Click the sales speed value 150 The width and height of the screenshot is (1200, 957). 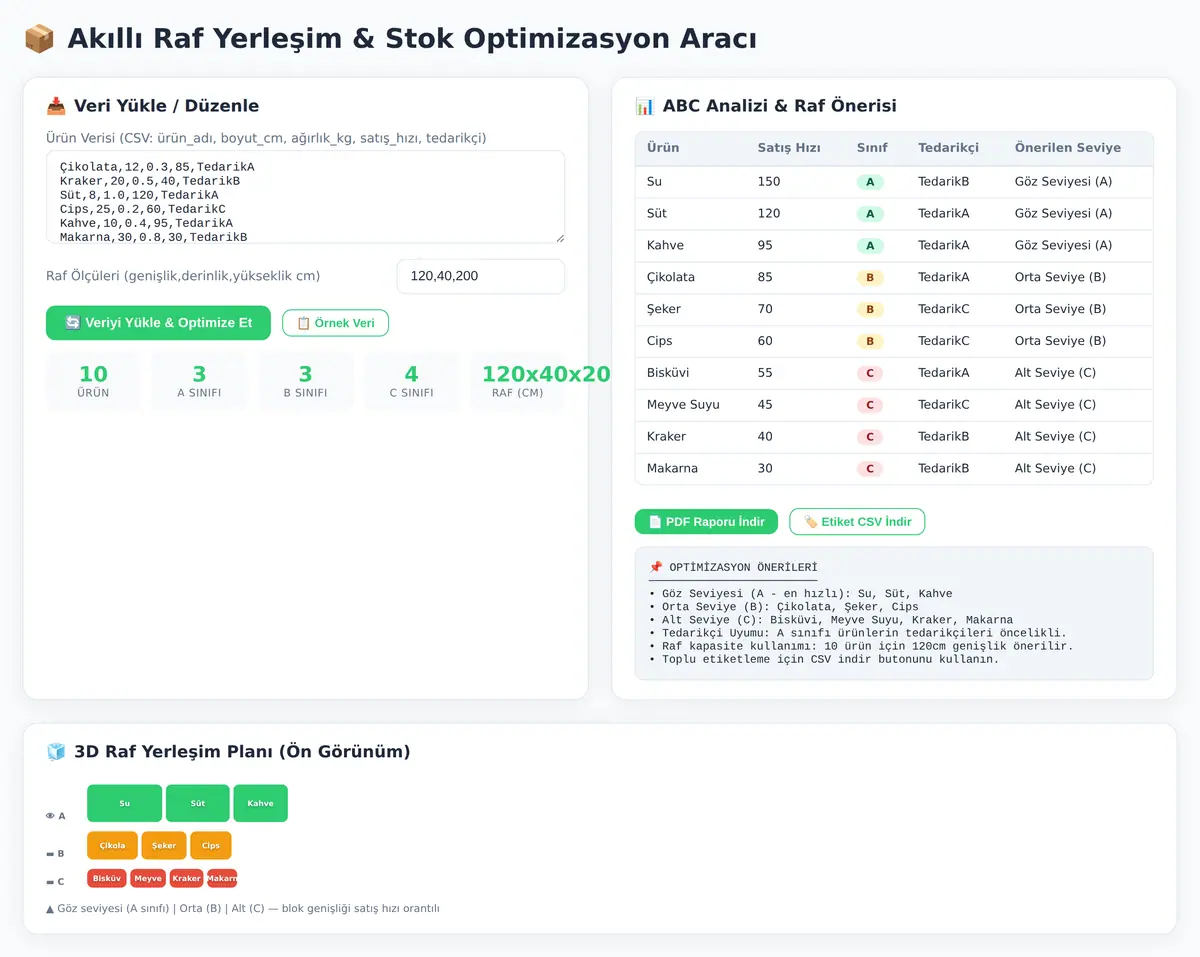[x=769, y=182]
